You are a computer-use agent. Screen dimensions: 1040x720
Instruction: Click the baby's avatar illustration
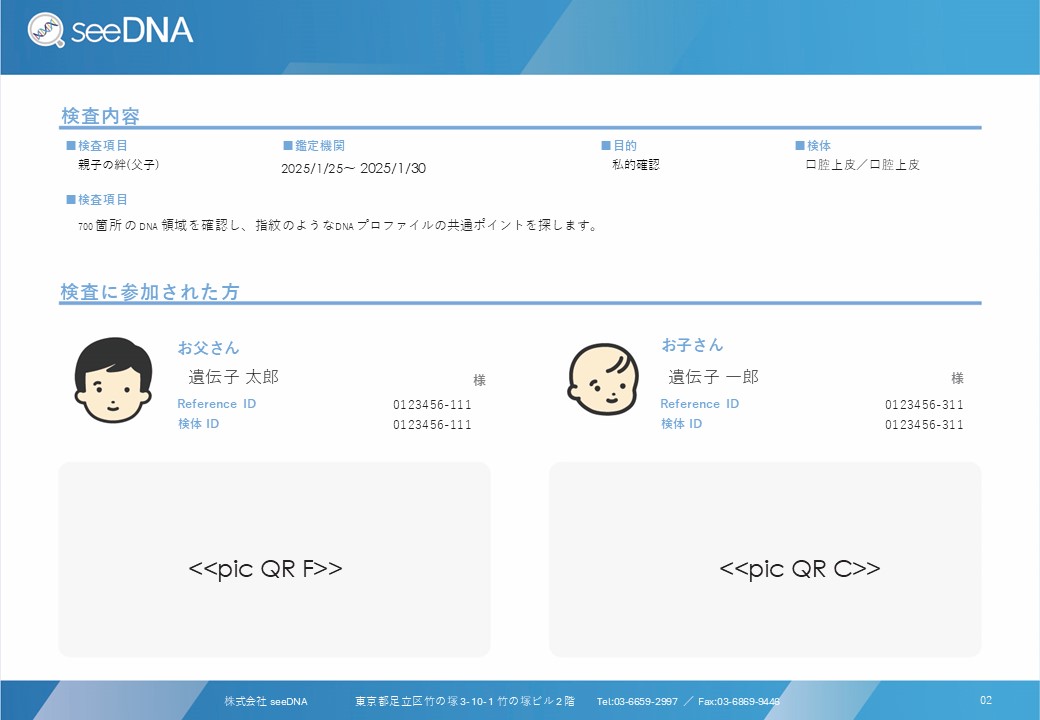coord(603,380)
